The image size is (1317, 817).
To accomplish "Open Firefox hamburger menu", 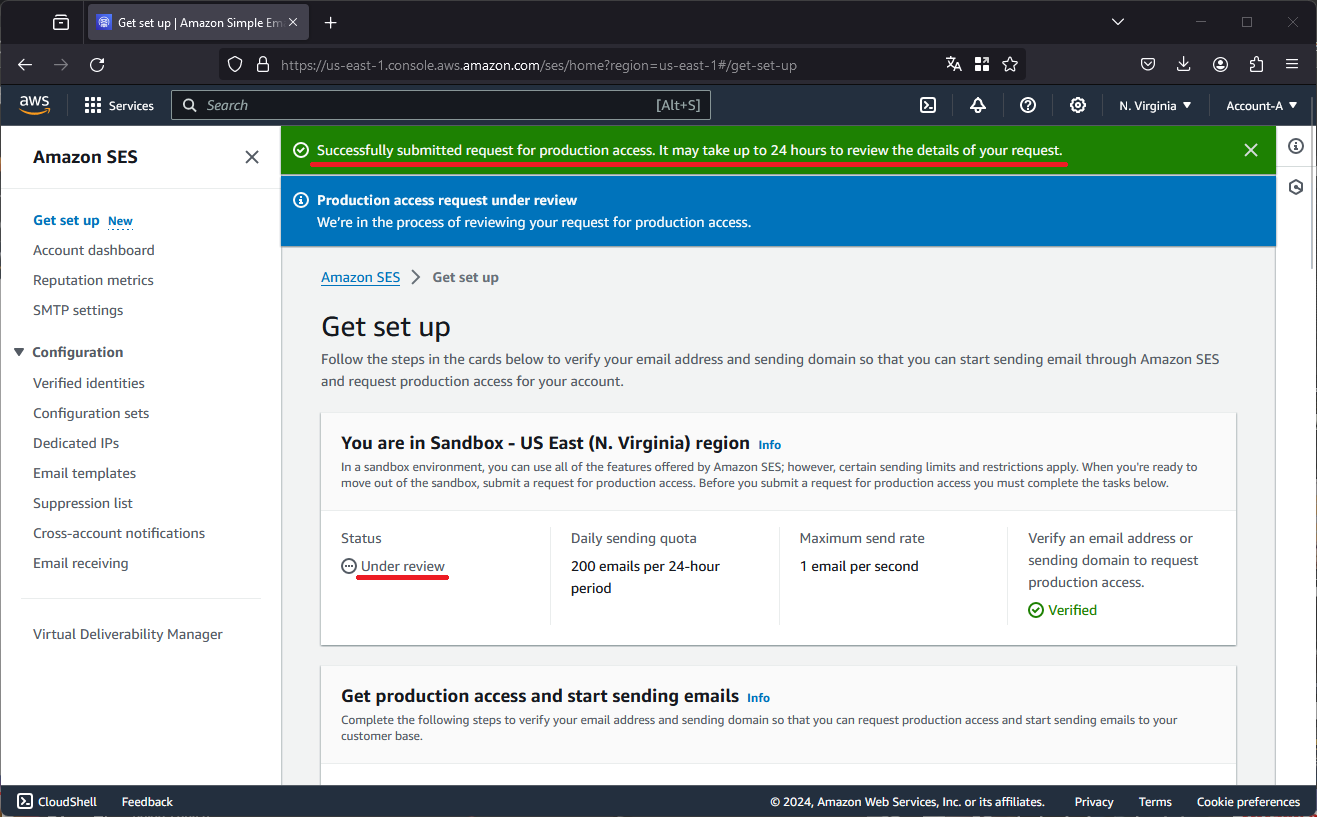I will click(1292, 64).
